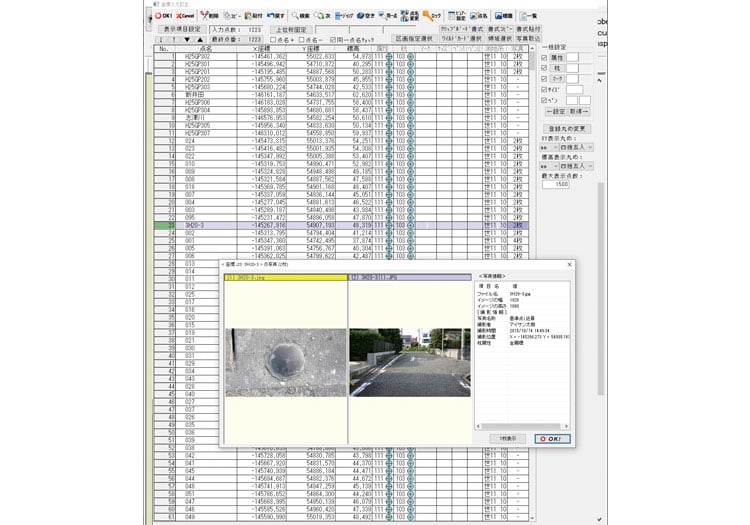Click the クリップボード書式 button

462,30
